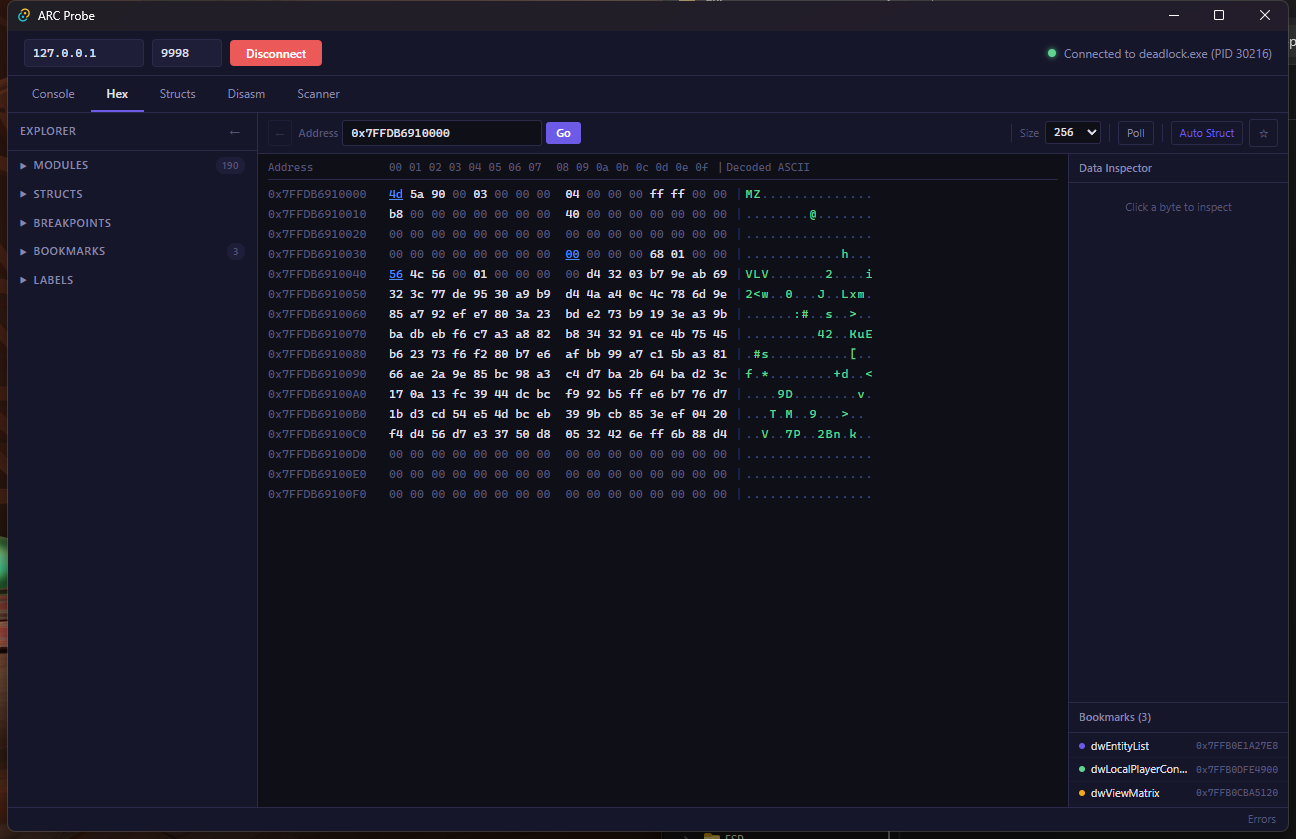
Task: Click byte f4 at row 0x7FFDB69100C0
Action: coord(396,434)
